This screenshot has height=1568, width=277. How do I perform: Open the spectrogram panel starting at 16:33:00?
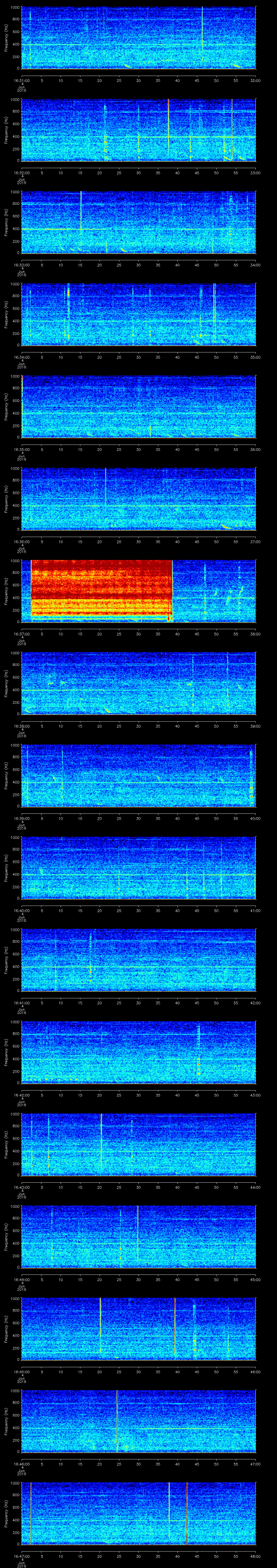tap(138, 222)
